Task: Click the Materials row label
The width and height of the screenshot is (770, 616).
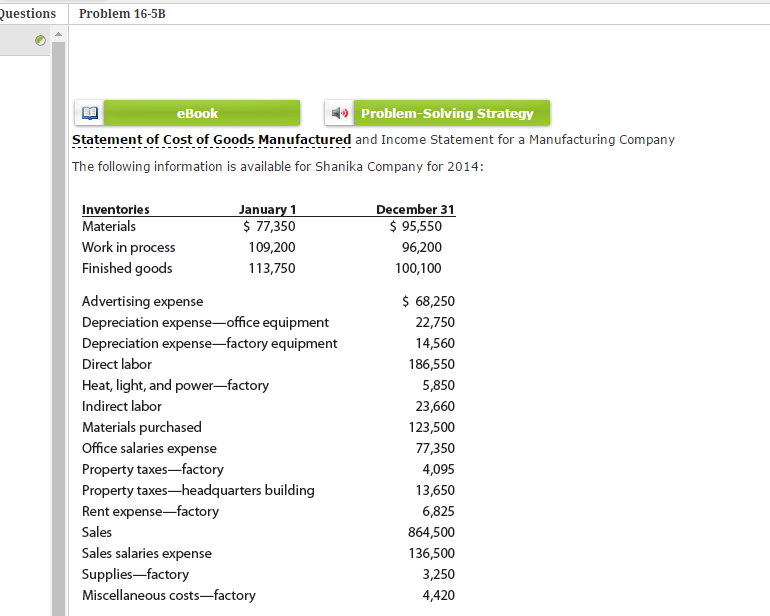Action: click(x=109, y=226)
